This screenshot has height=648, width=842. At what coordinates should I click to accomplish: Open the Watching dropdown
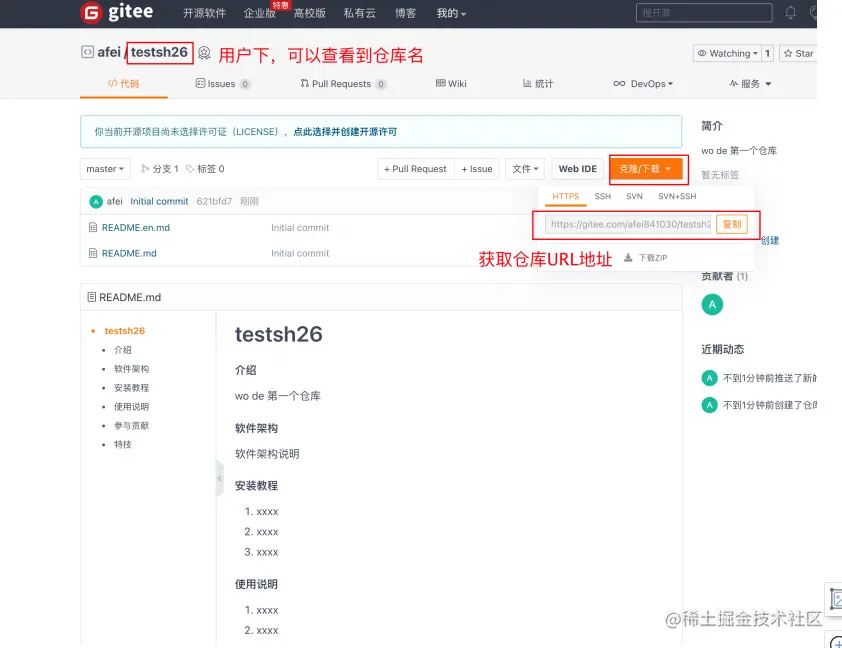tap(727, 53)
